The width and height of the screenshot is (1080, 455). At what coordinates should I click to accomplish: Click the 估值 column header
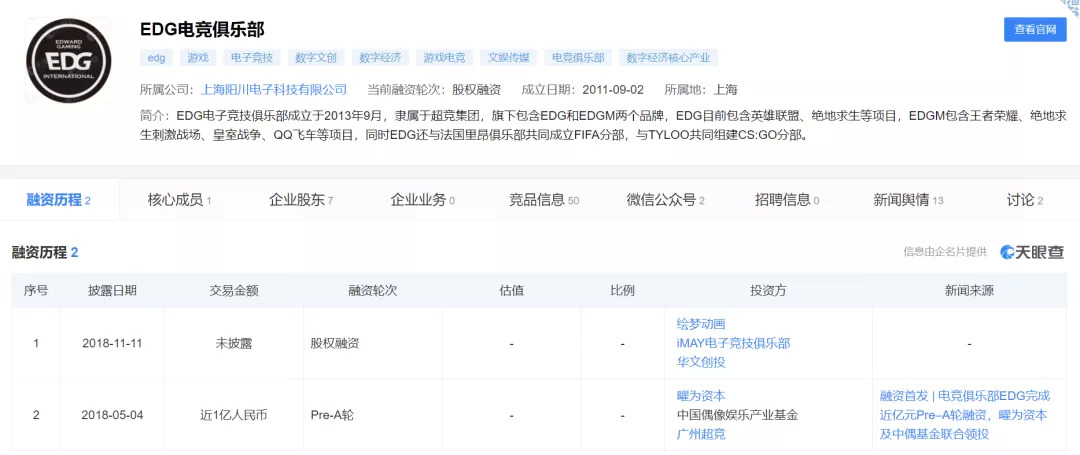[511, 290]
